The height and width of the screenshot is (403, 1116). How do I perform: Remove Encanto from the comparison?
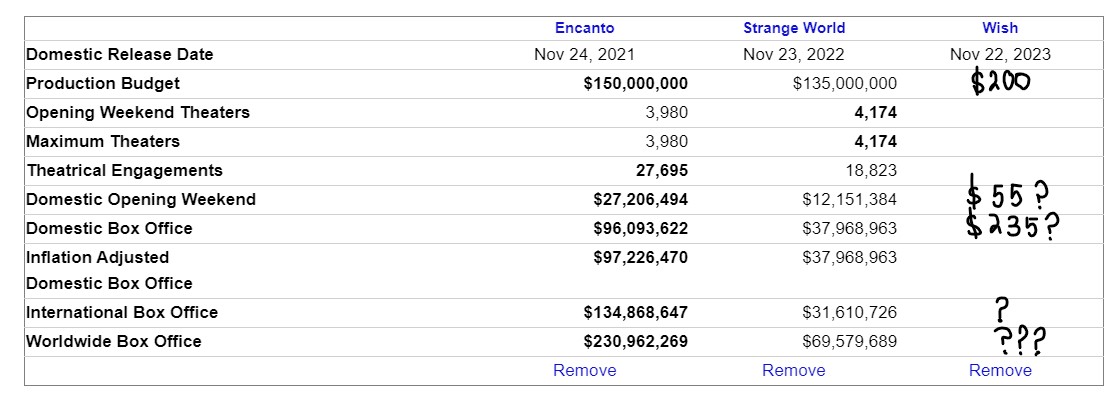(x=585, y=371)
